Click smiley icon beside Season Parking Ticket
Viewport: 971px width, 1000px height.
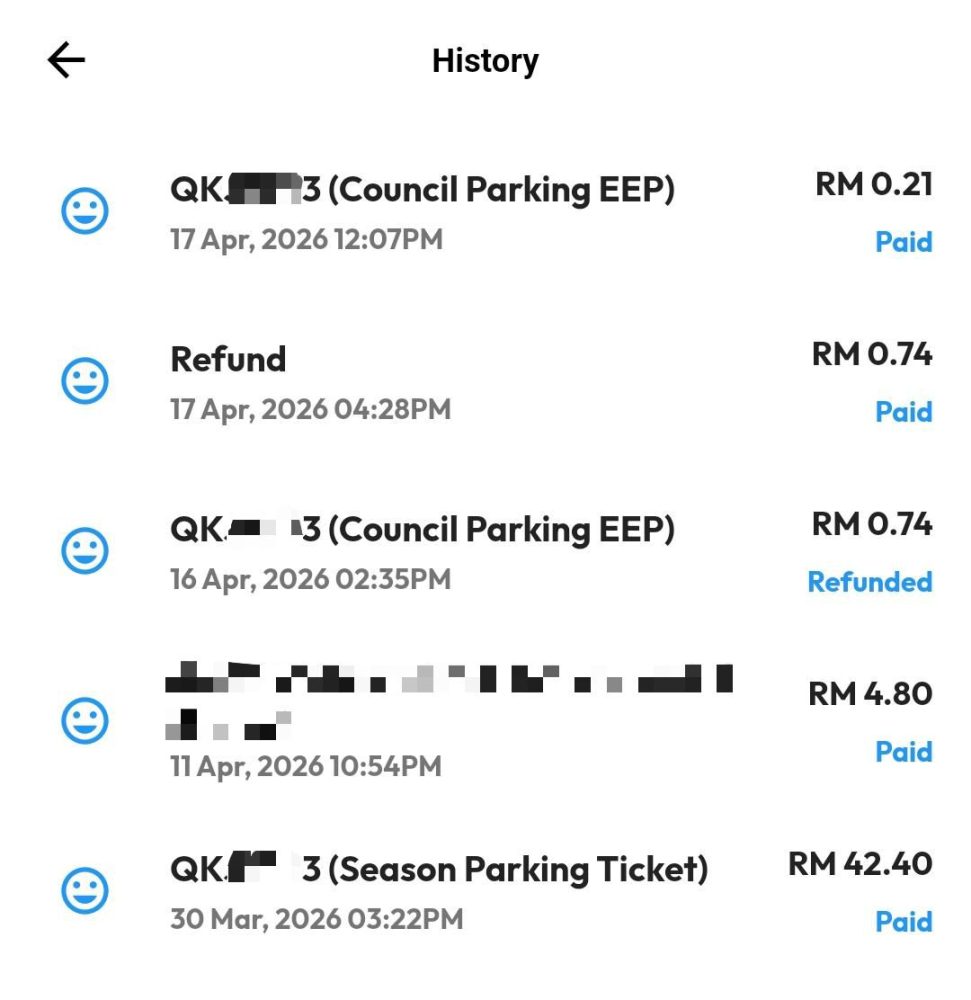(86, 890)
